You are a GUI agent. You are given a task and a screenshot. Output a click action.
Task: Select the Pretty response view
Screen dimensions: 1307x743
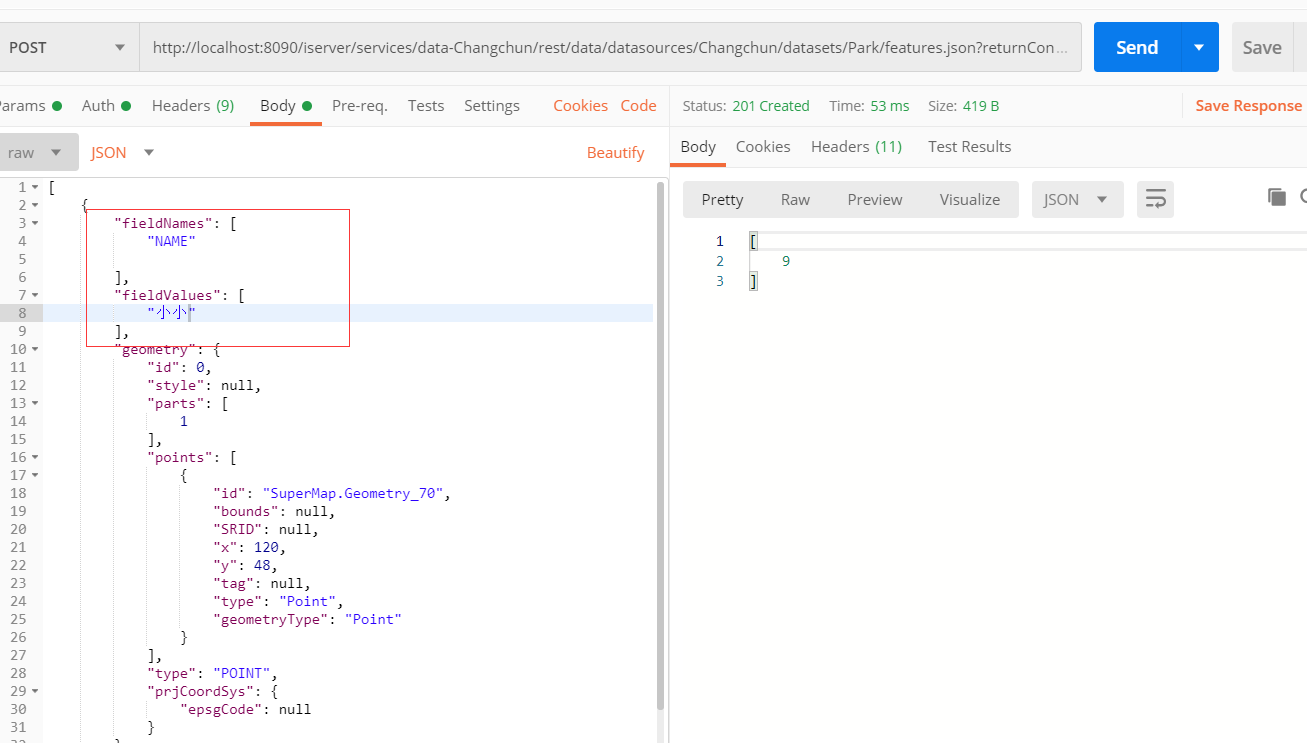click(x=722, y=199)
